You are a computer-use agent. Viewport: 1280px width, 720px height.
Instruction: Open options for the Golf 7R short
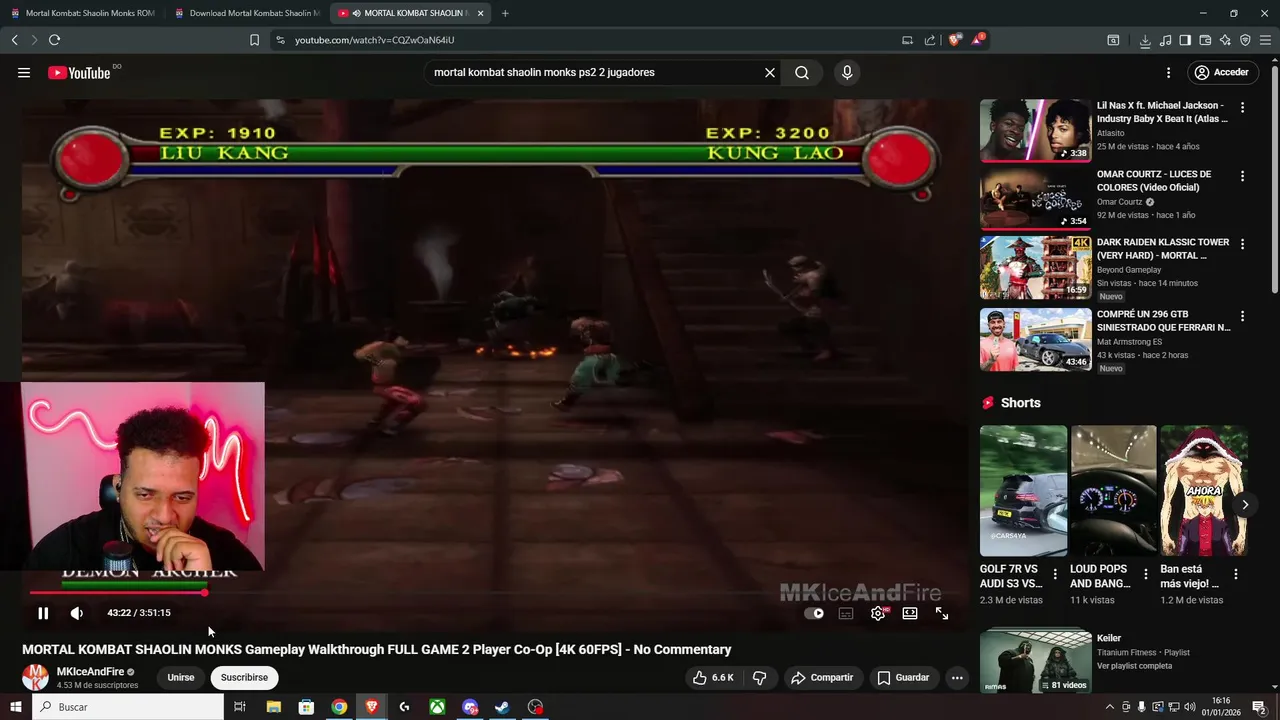pyautogui.click(x=1055, y=575)
